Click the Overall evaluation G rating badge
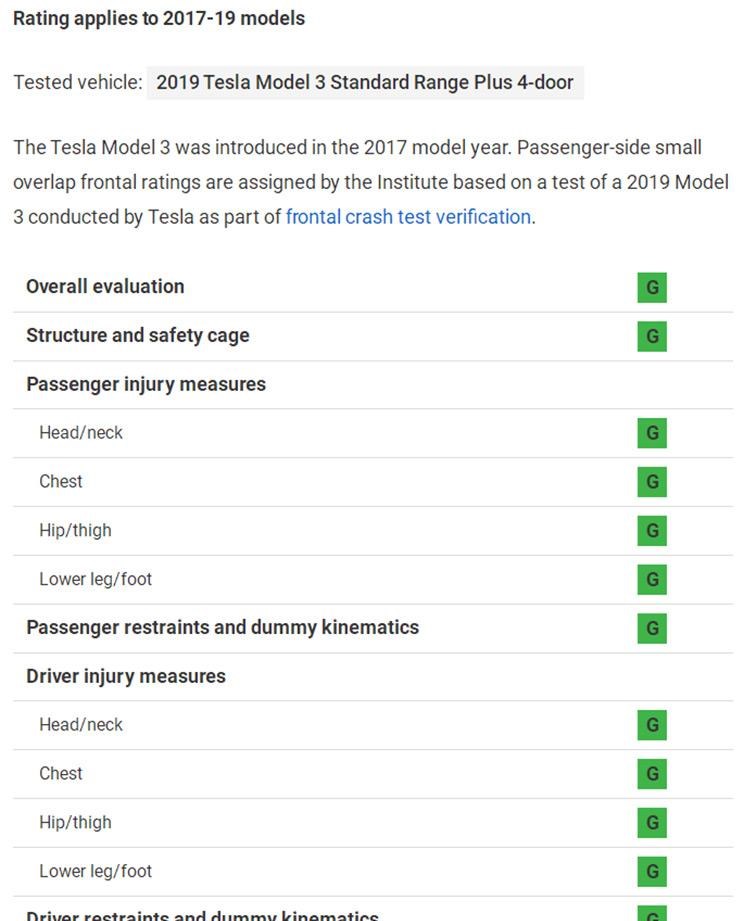This screenshot has height=921, width=744. [x=652, y=287]
